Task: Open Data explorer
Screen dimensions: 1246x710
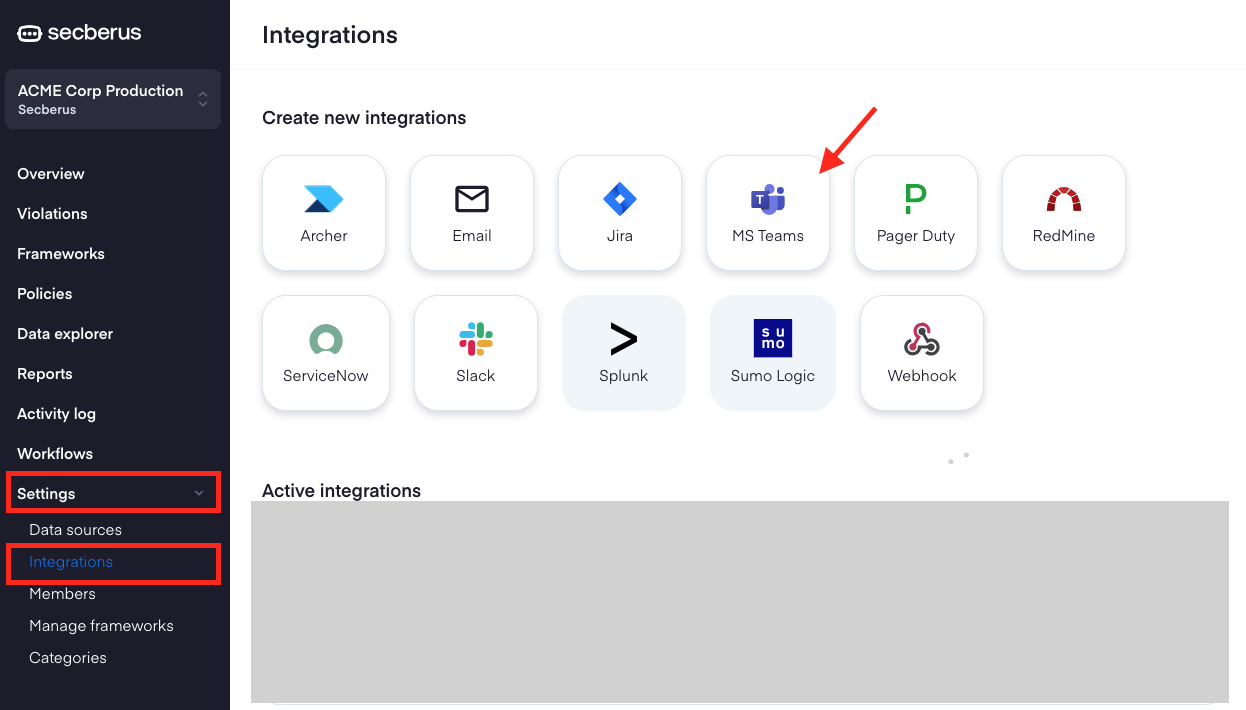Action: point(65,334)
